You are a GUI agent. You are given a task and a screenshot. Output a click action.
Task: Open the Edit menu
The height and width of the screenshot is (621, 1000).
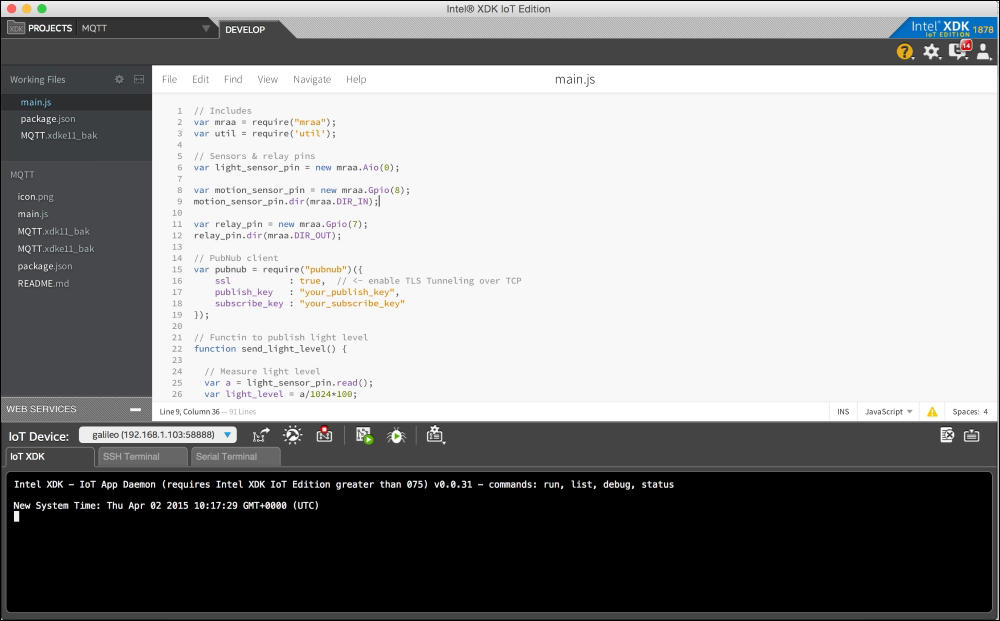coord(200,80)
